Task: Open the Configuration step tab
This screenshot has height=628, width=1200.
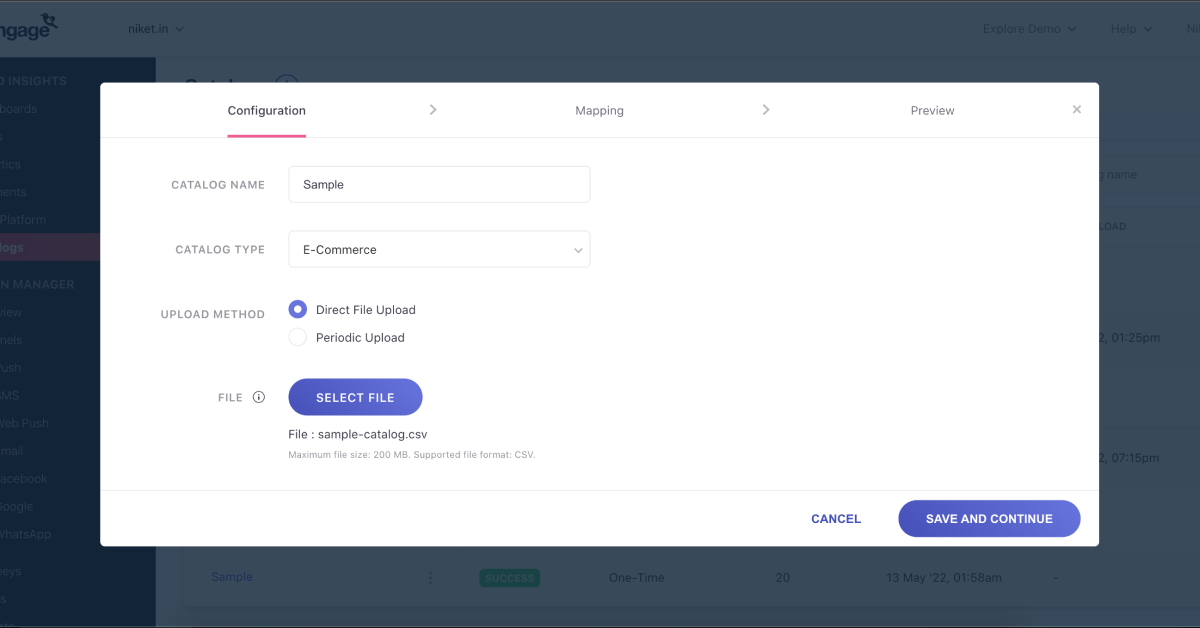Action: pyautogui.click(x=267, y=111)
